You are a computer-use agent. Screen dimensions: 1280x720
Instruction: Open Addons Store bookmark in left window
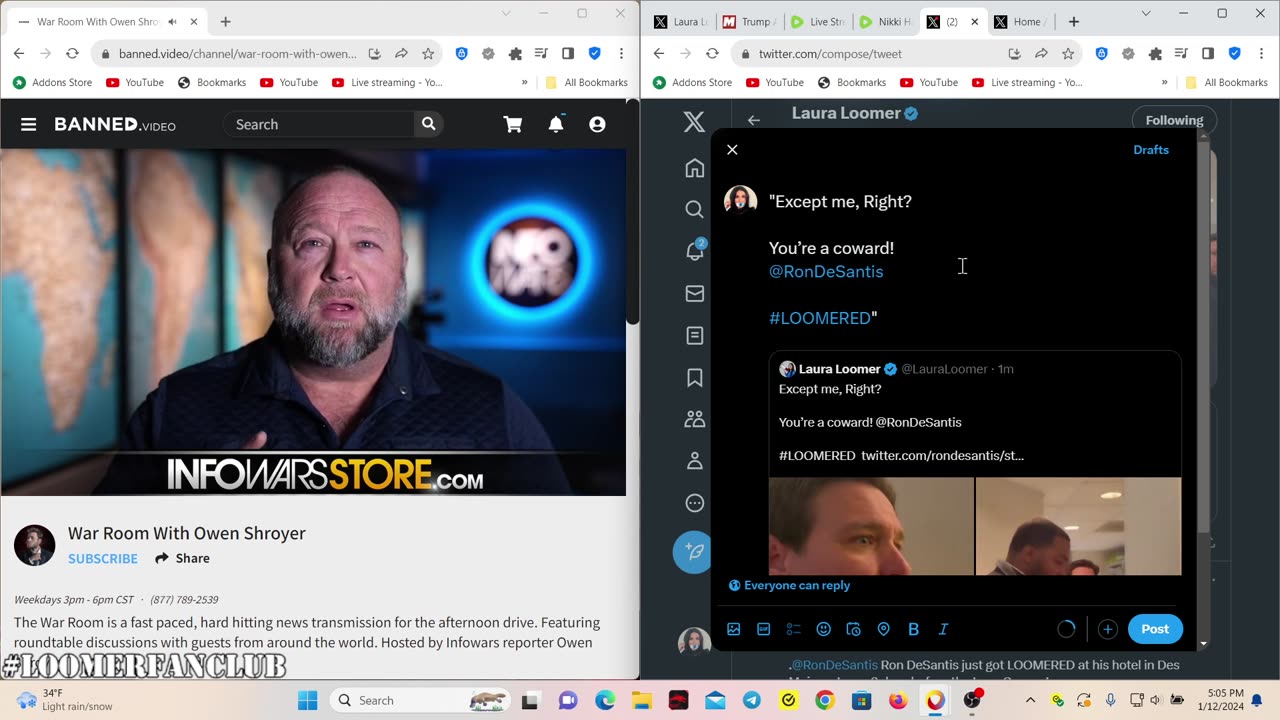pyautogui.click(x=52, y=82)
